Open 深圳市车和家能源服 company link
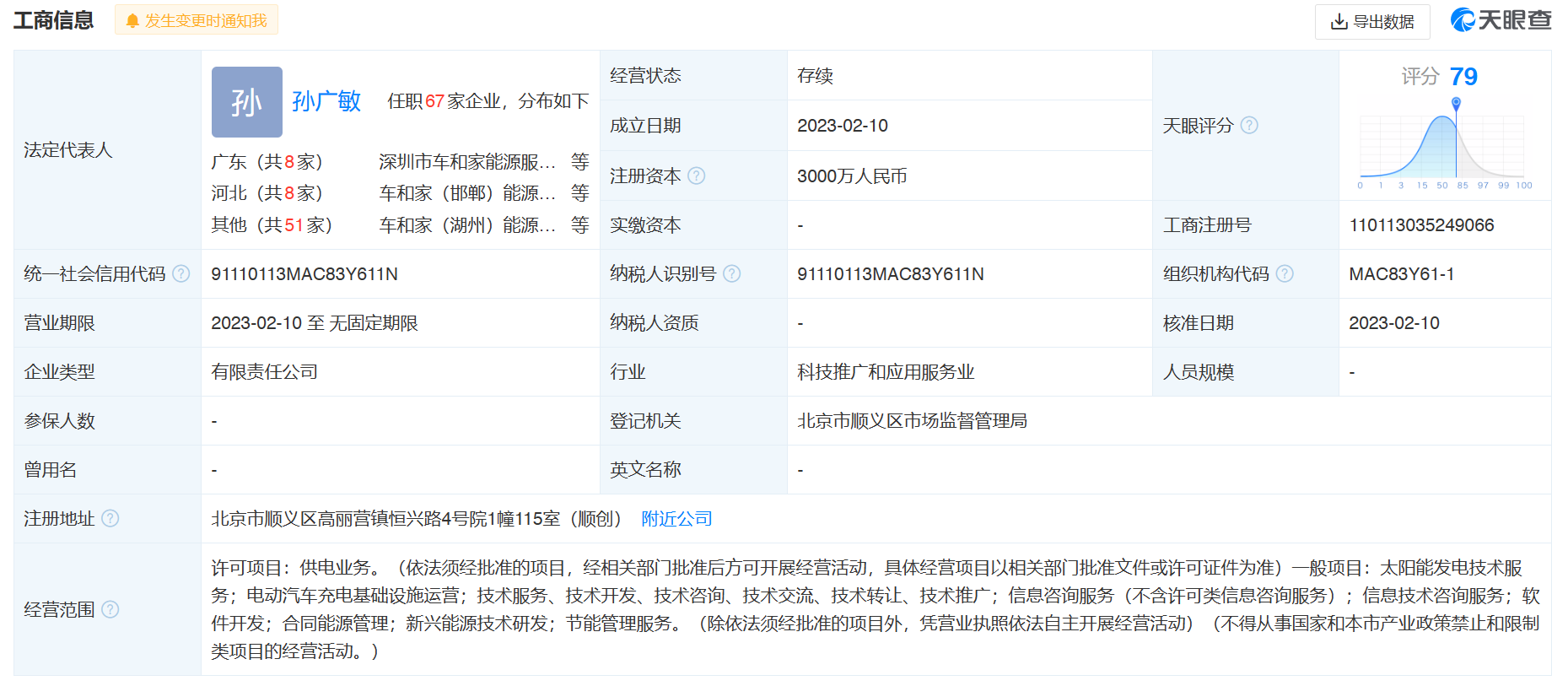The width and height of the screenshot is (1568, 686). pyautogui.click(x=467, y=161)
